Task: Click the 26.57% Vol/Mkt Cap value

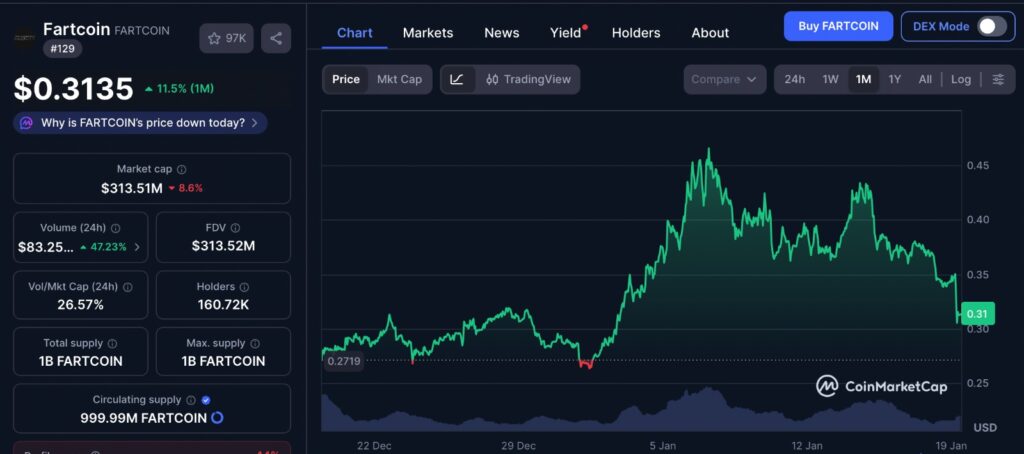Action: (81, 305)
